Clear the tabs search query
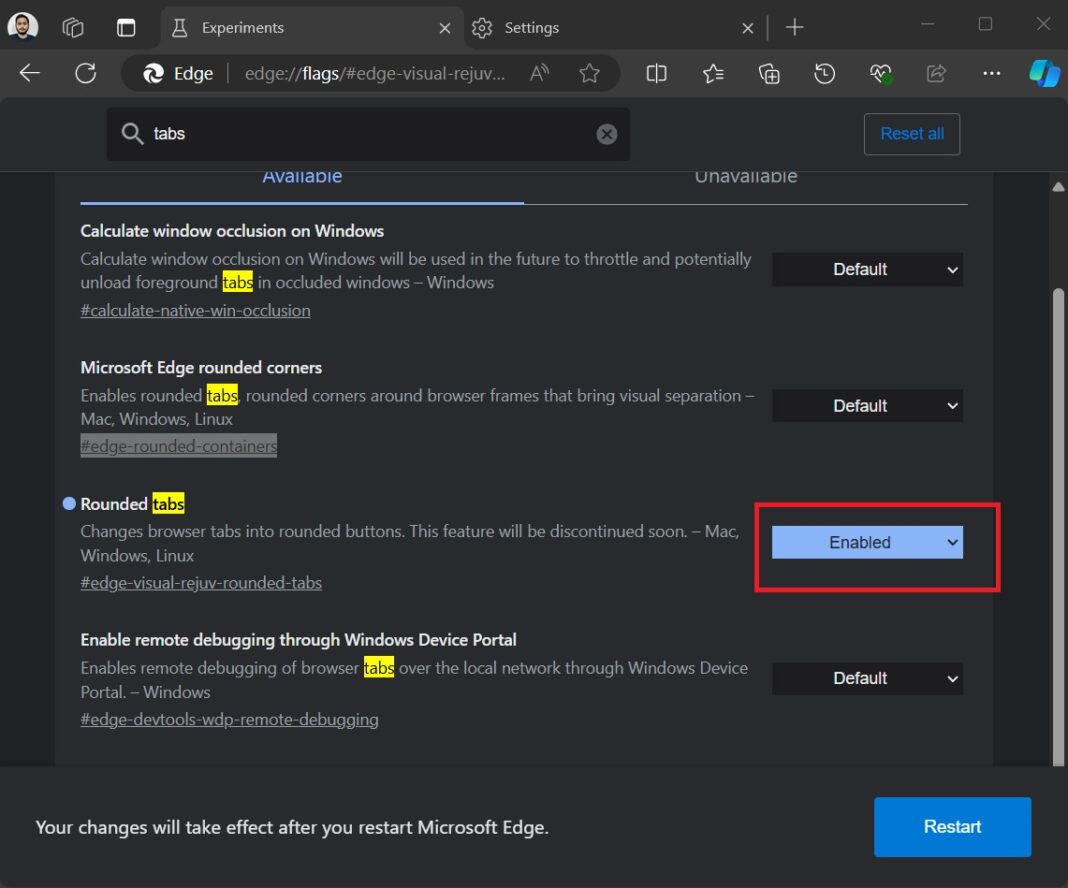This screenshot has height=888, width=1068. [x=606, y=133]
